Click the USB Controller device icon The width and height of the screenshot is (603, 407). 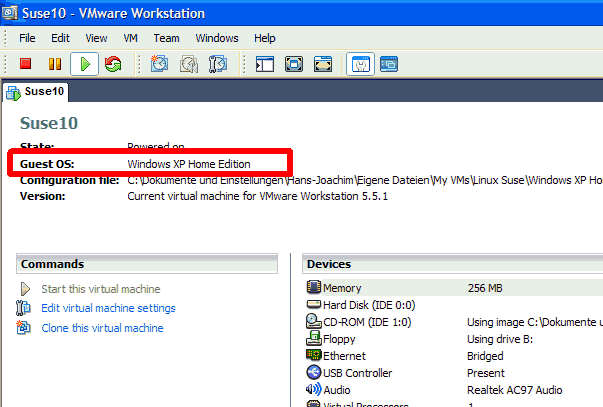tap(314, 372)
